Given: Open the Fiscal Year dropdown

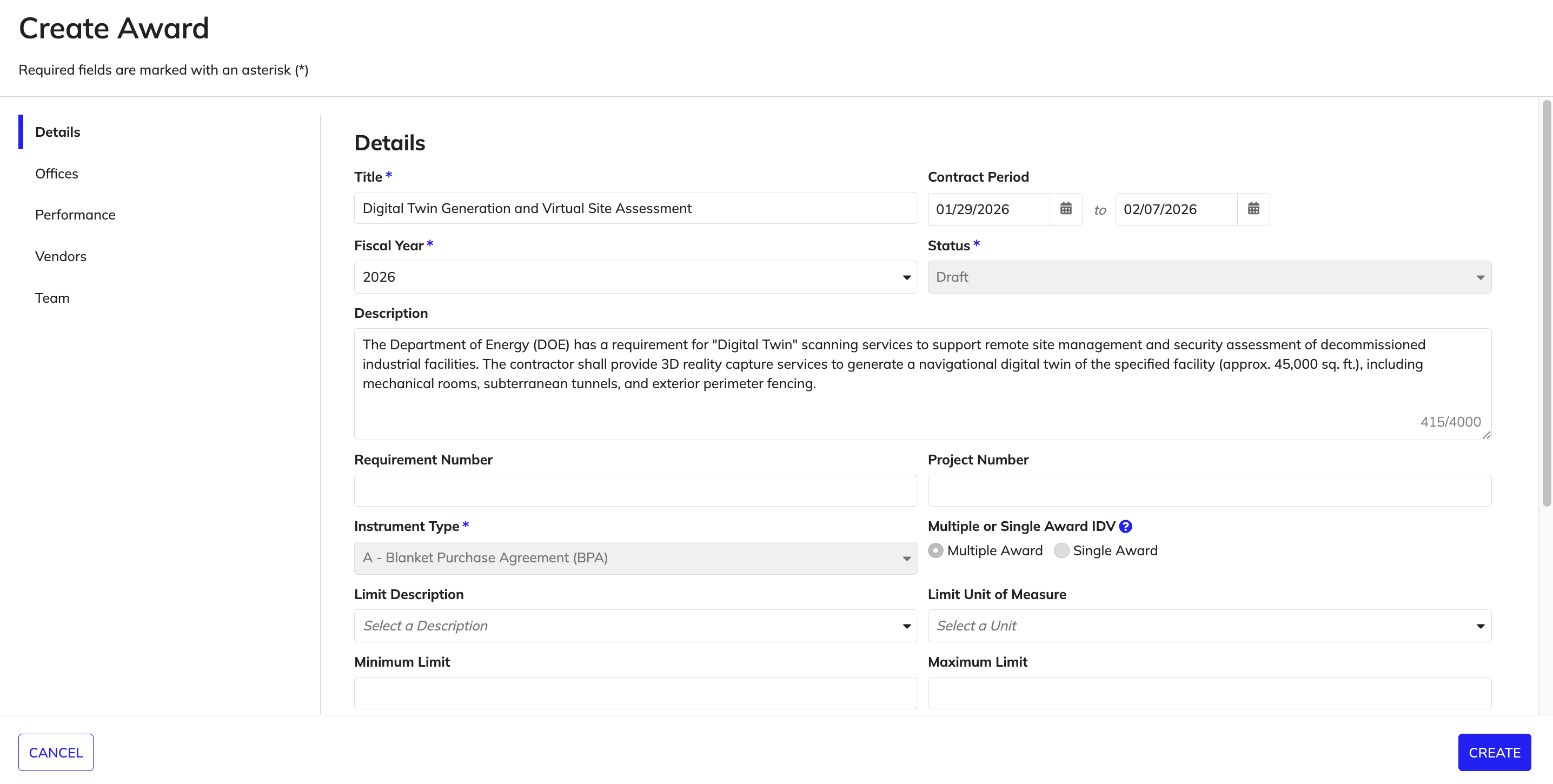Looking at the screenshot, I should 635,277.
